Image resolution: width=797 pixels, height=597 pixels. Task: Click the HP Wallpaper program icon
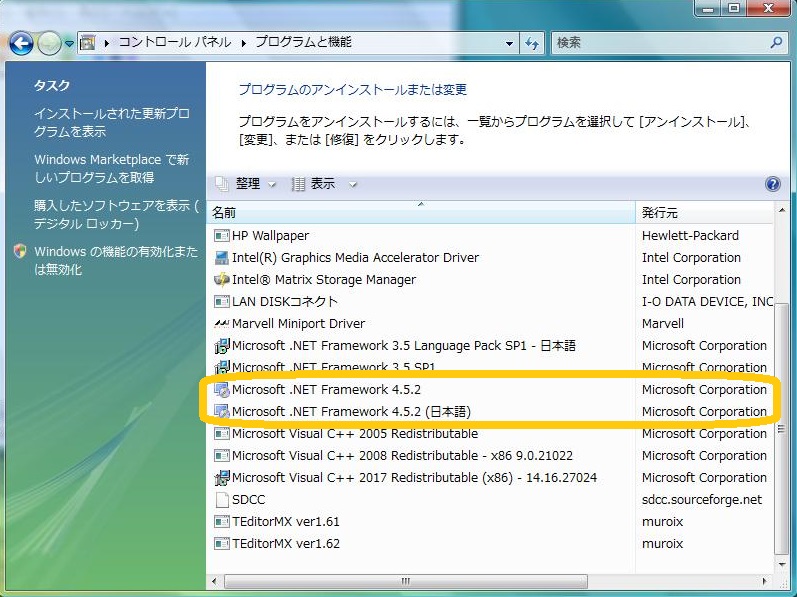[222, 236]
